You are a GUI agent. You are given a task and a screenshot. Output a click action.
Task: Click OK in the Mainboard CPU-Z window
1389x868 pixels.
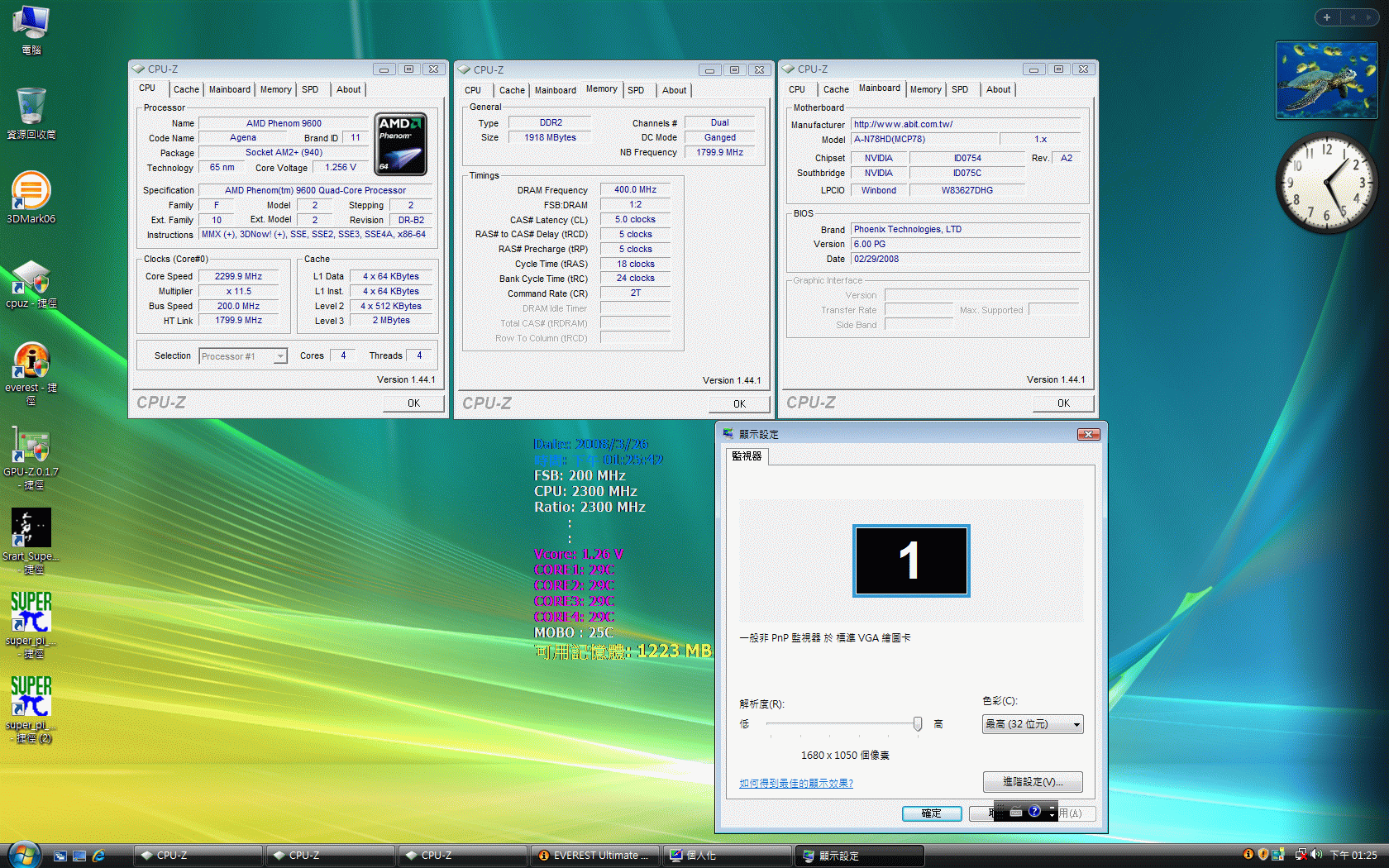click(x=1063, y=403)
